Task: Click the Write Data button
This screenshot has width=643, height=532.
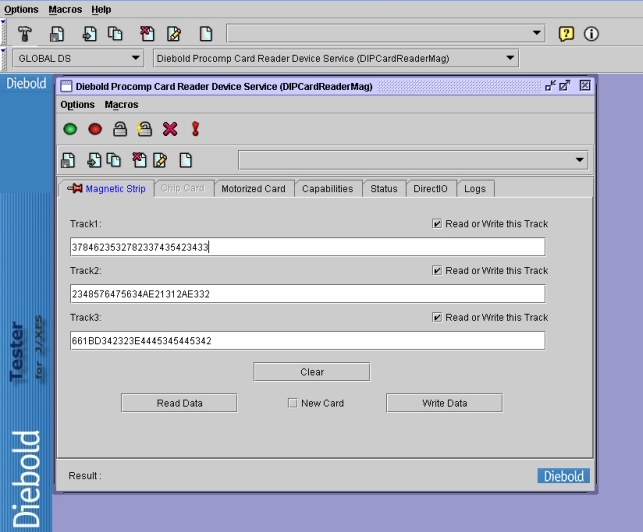Action: 445,403
